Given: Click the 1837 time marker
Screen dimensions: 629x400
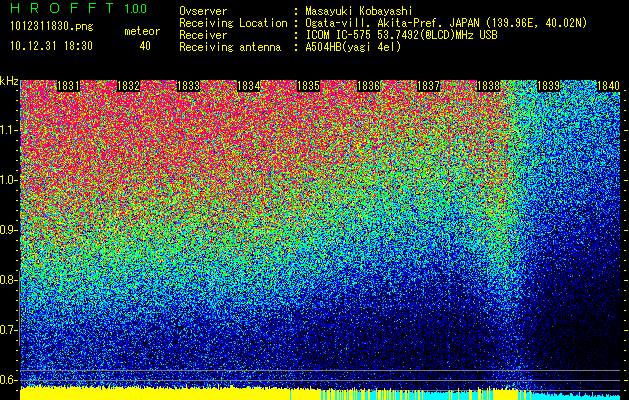Looking at the screenshot, I should (x=429, y=86).
